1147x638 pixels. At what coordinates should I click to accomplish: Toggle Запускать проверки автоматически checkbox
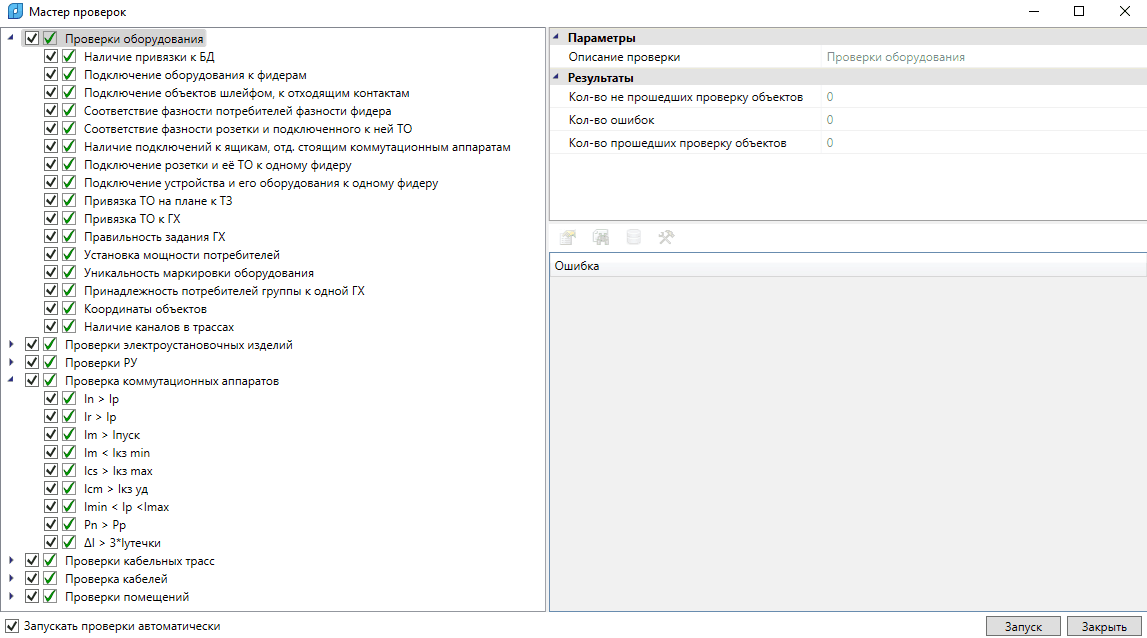point(12,626)
